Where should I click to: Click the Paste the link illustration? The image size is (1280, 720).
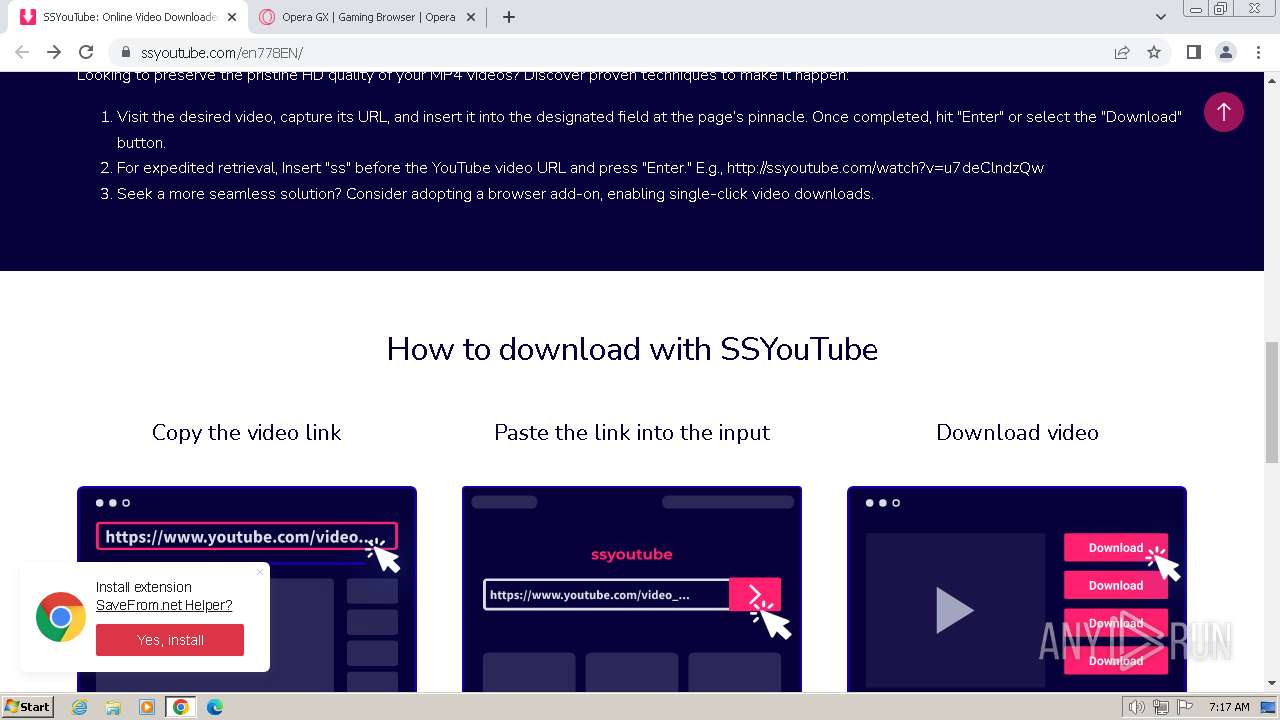point(632,589)
